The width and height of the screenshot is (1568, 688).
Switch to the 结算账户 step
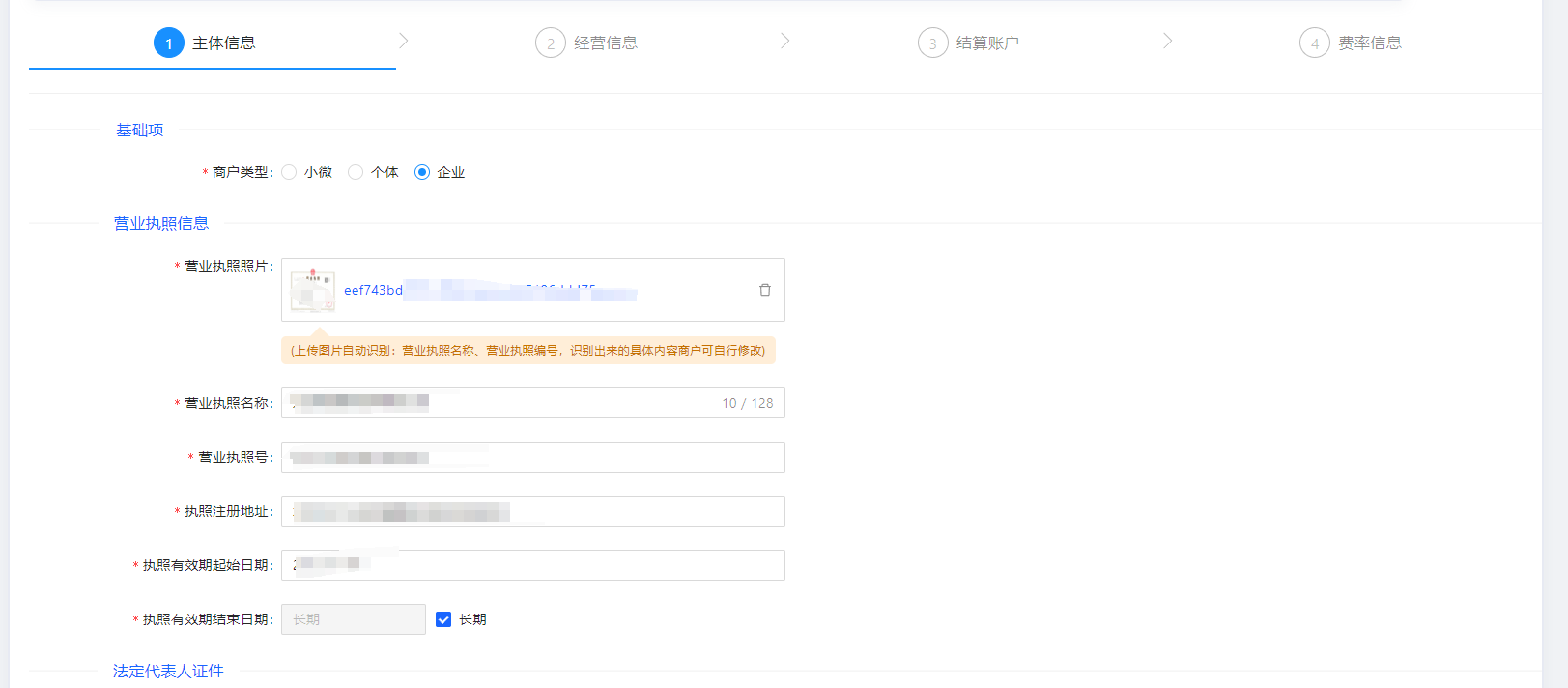tap(987, 43)
